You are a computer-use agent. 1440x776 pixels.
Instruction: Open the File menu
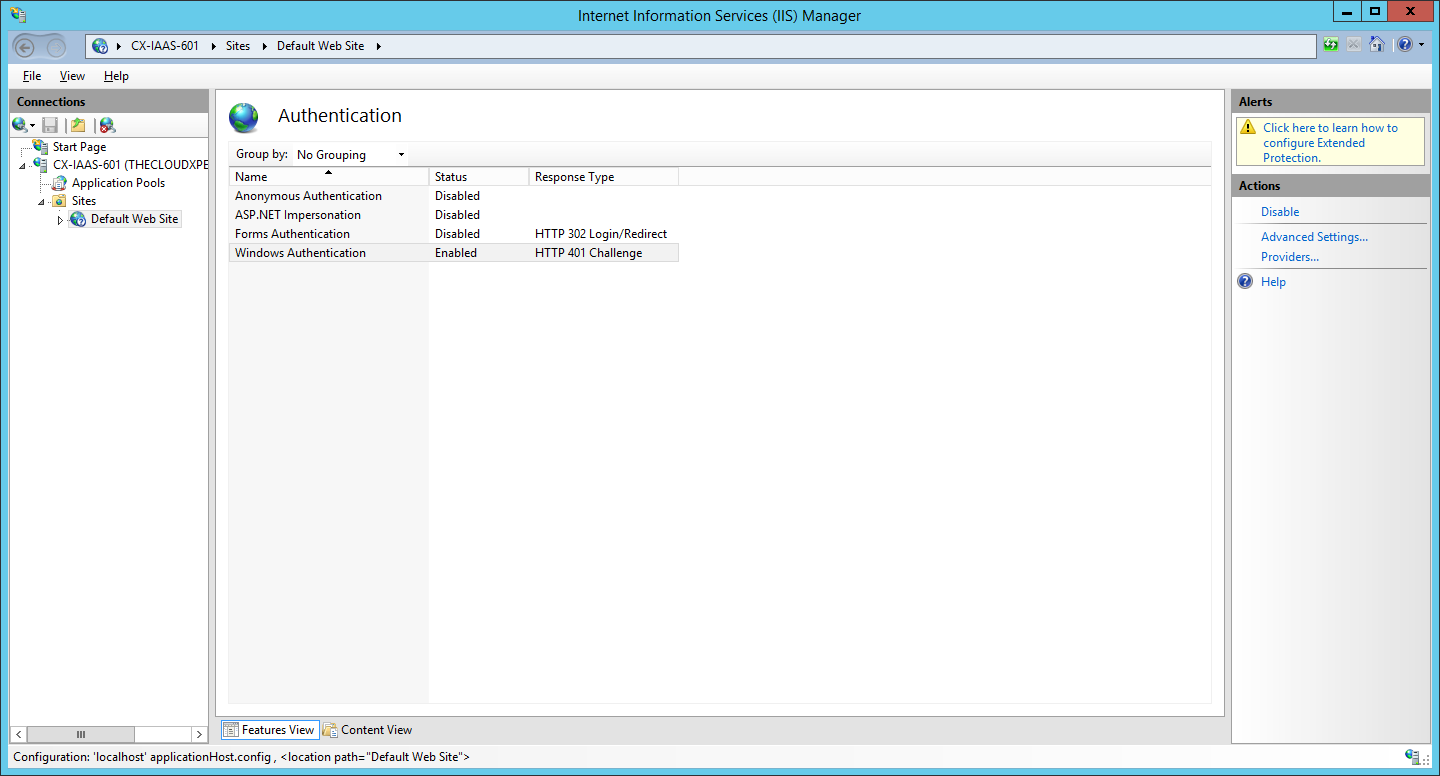[32, 76]
